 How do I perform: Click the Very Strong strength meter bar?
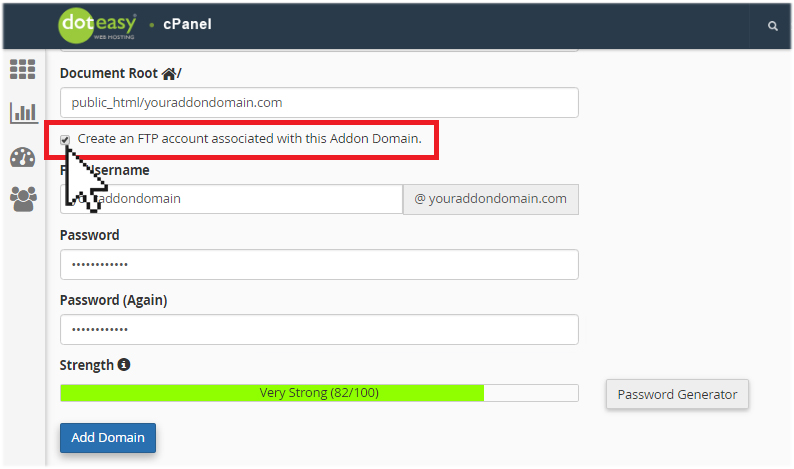pos(319,393)
